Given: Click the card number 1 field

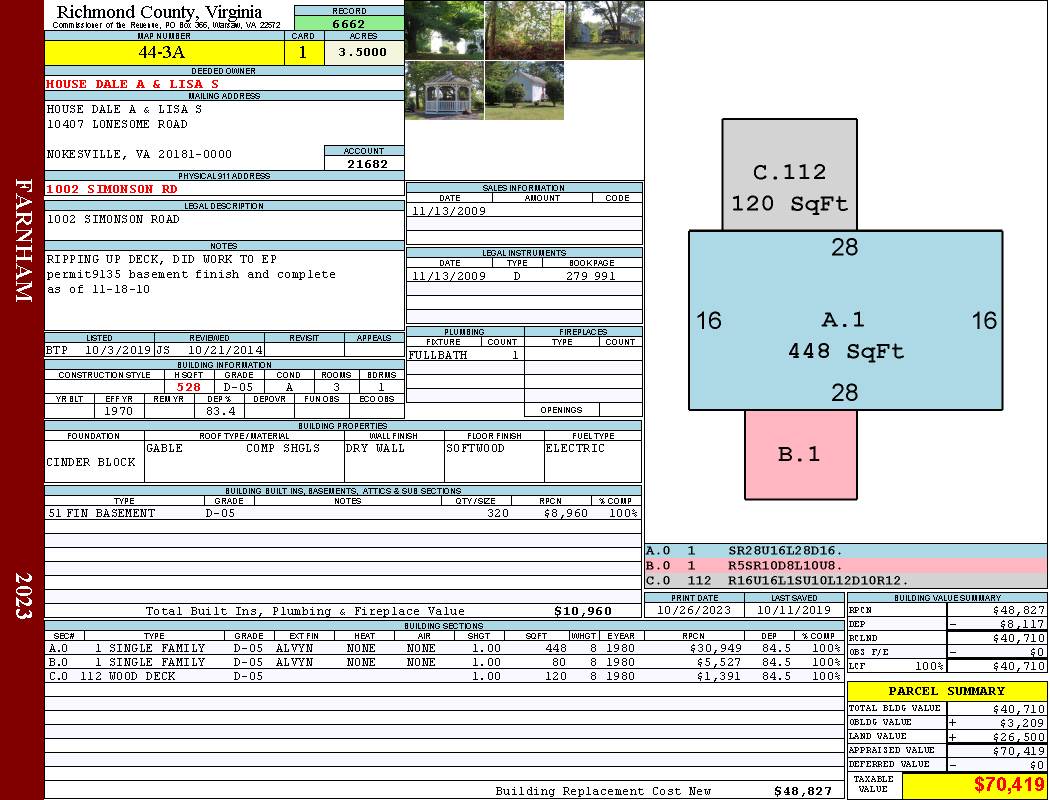Looking at the screenshot, I should (x=303, y=52).
